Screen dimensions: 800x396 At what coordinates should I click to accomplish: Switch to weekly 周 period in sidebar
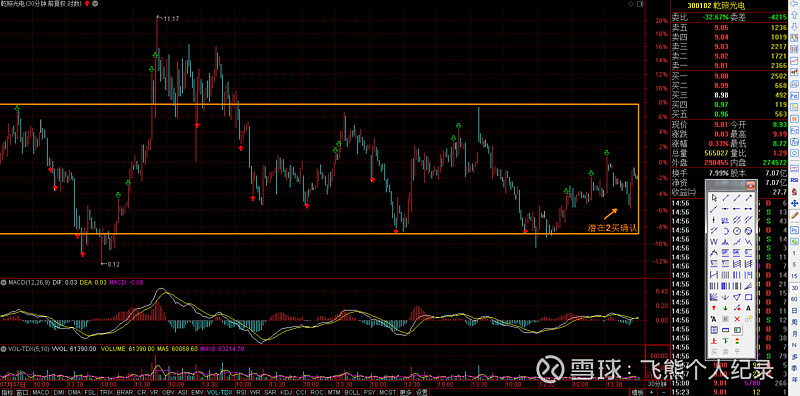click(x=794, y=322)
